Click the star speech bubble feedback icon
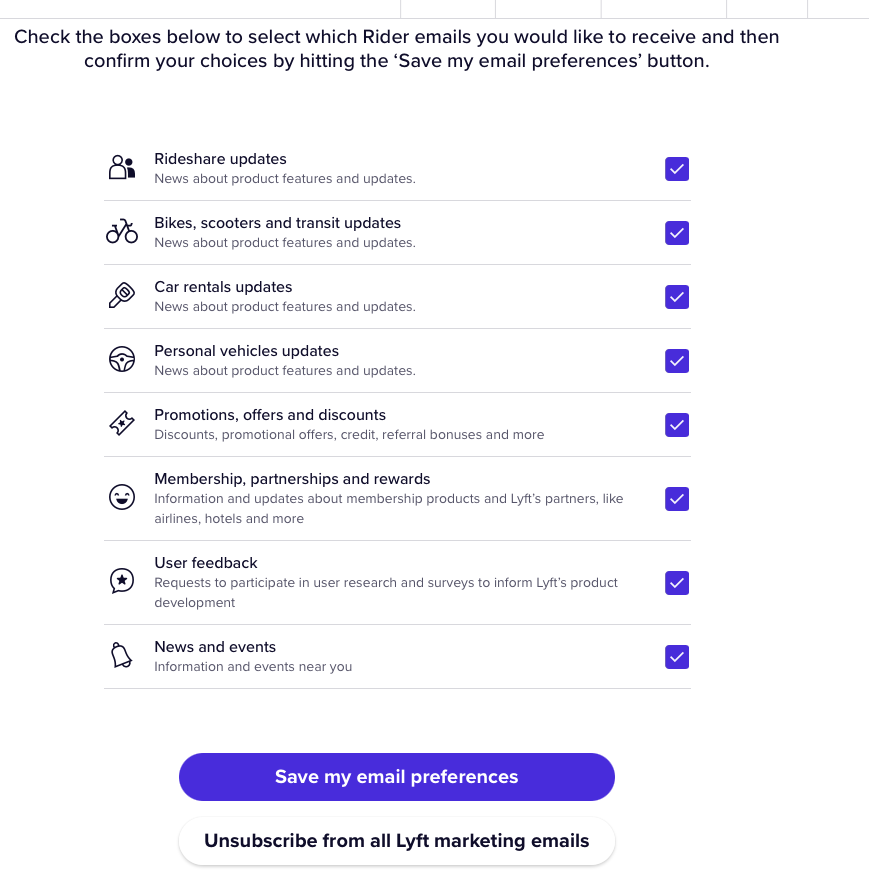This screenshot has height=891, width=869. click(x=122, y=581)
